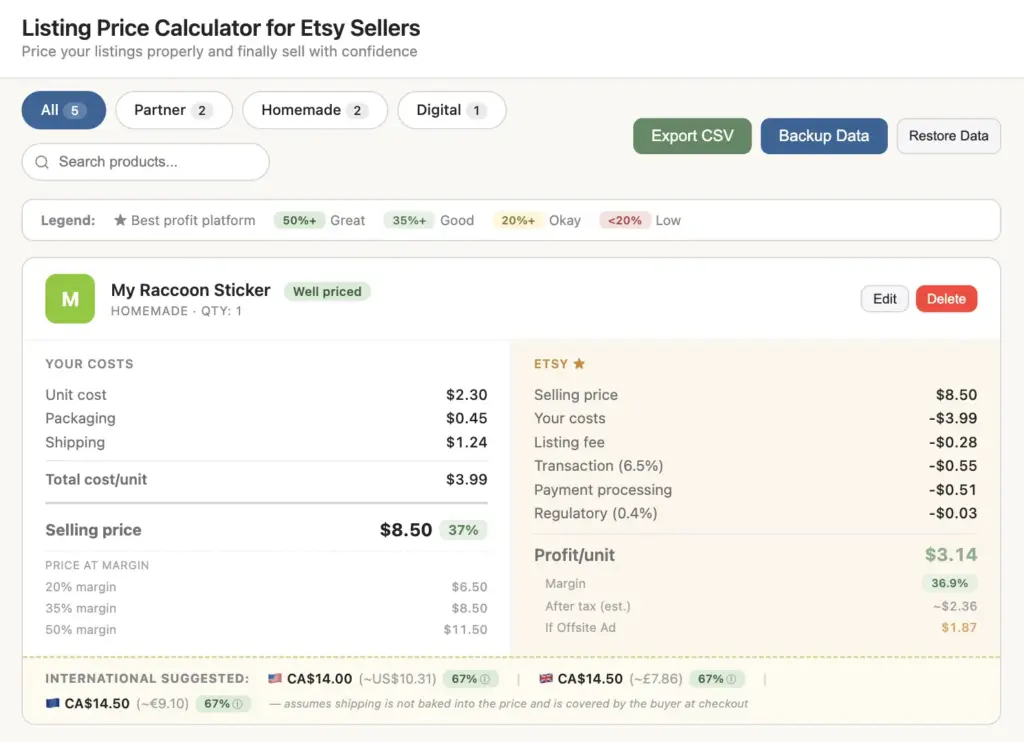The image size is (1024, 742).
Task: Click the EU flag icon
Action: click(x=52, y=703)
